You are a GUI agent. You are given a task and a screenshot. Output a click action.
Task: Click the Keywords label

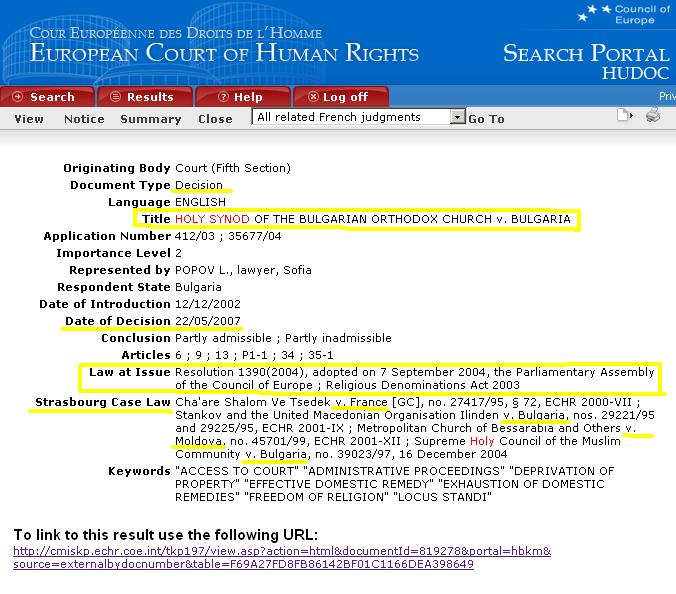coord(139,471)
